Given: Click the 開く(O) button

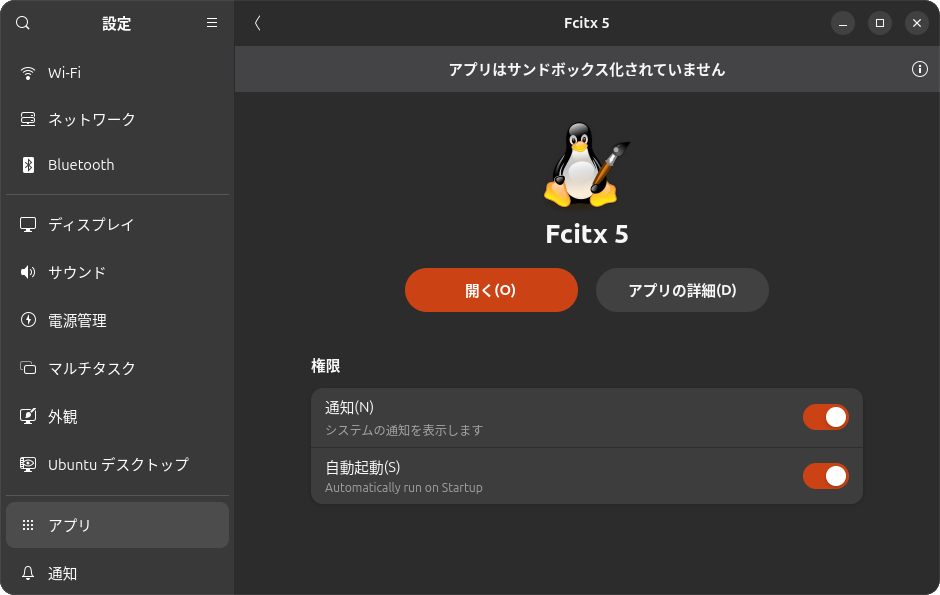Looking at the screenshot, I should (x=491, y=290).
